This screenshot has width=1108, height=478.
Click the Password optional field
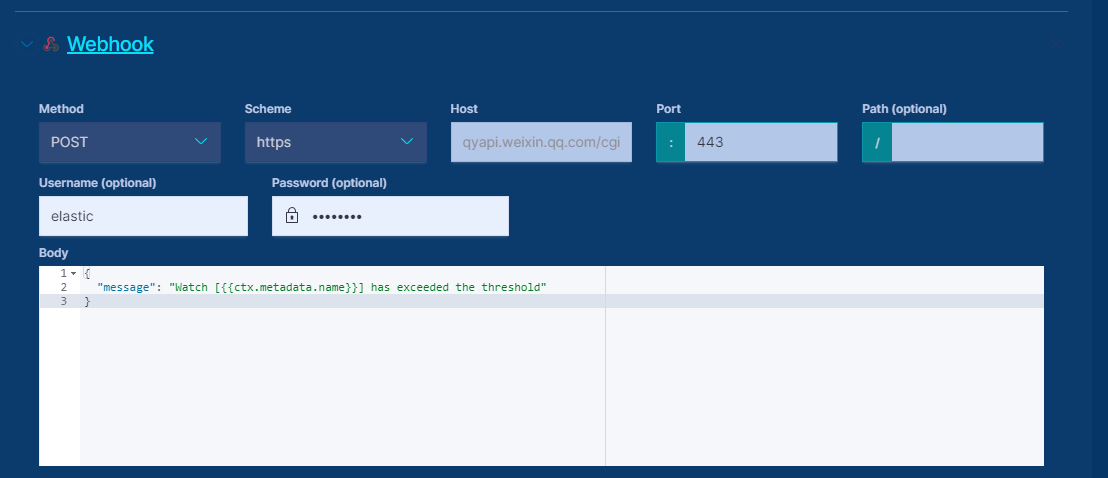tap(390, 216)
